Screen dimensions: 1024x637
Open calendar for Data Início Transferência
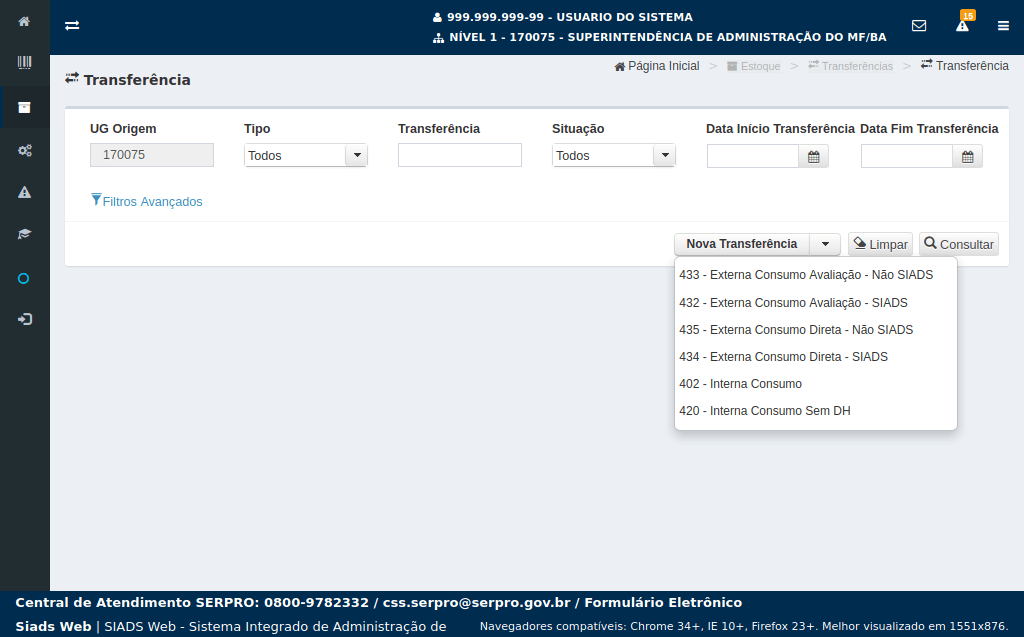coord(814,156)
